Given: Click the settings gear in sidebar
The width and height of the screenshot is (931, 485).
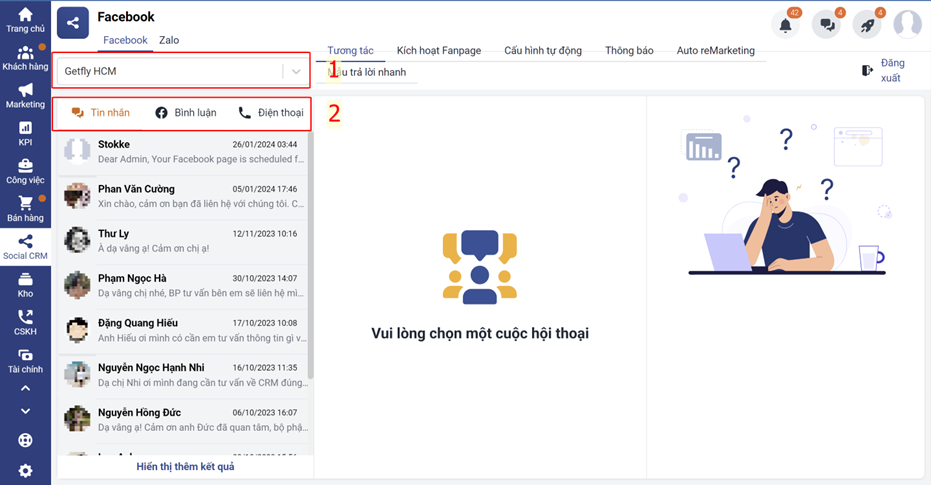Looking at the screenshot, I should click(25, 471).
